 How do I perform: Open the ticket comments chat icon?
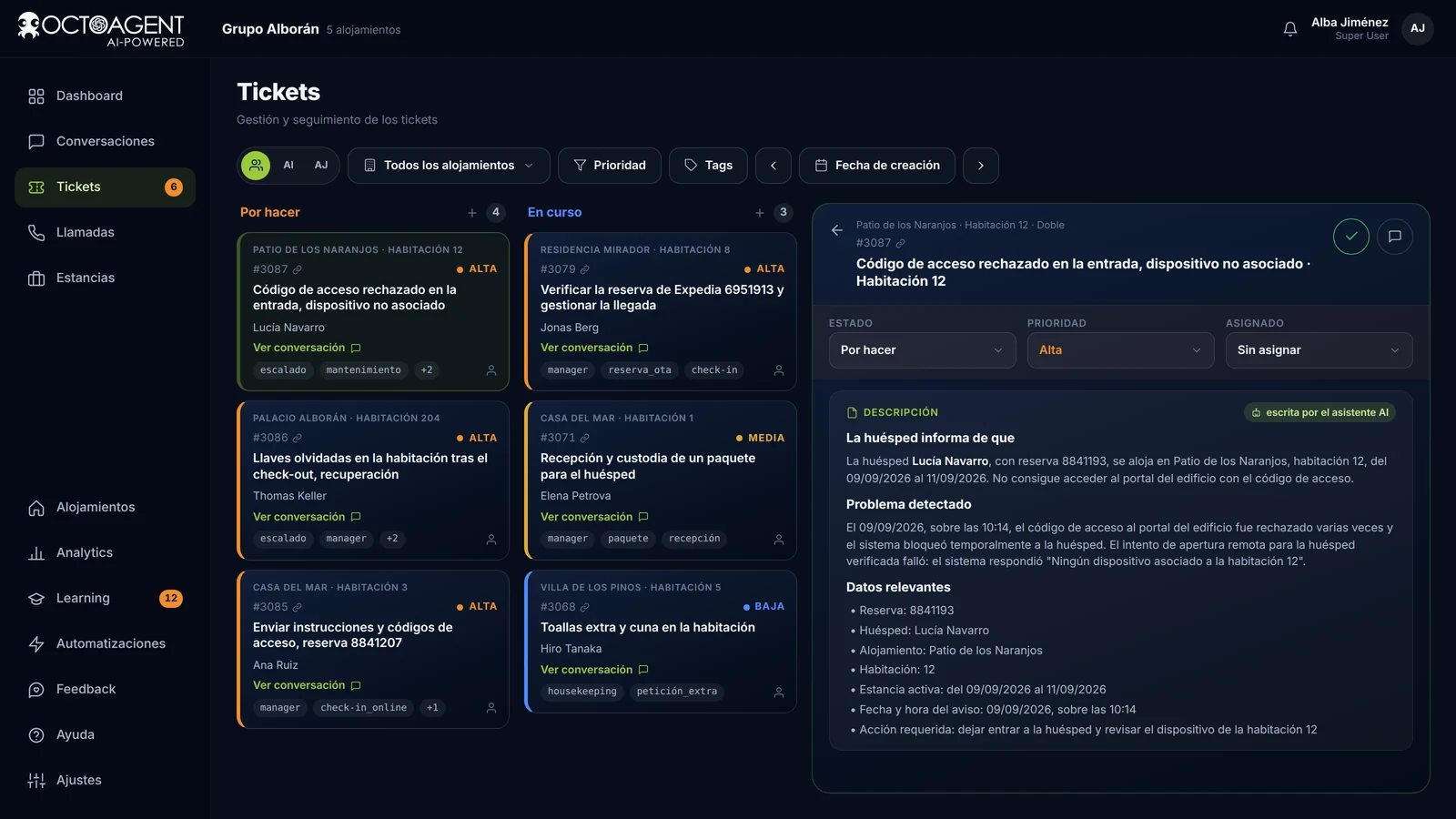(x=1395, y=237)
